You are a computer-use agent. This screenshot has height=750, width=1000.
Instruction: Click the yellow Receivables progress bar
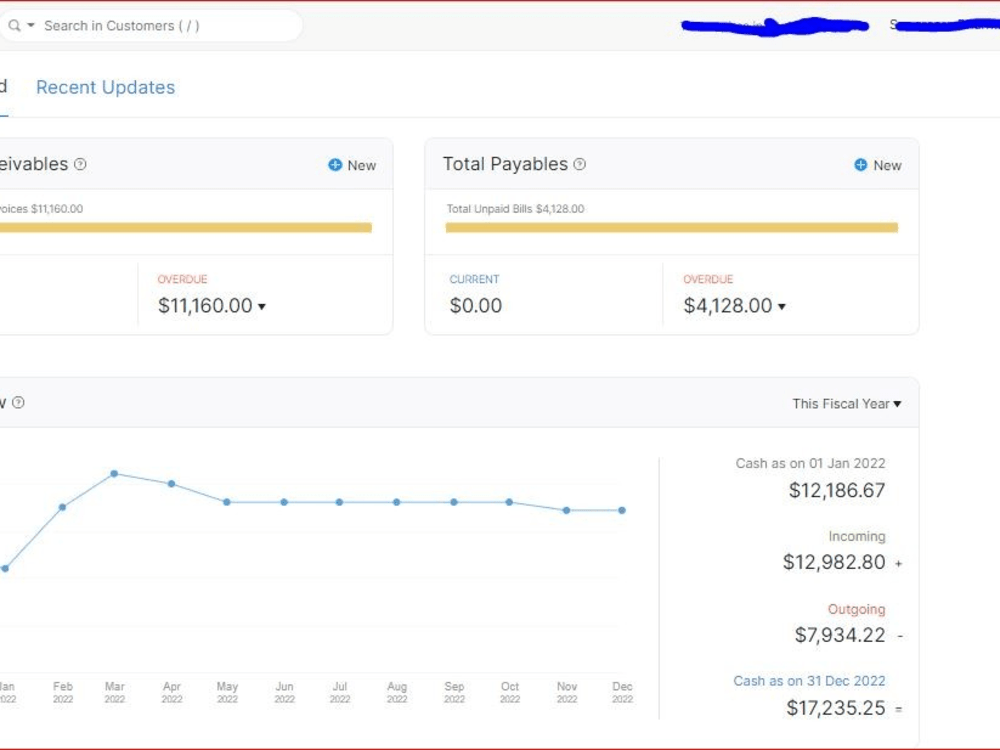[185, 227]
